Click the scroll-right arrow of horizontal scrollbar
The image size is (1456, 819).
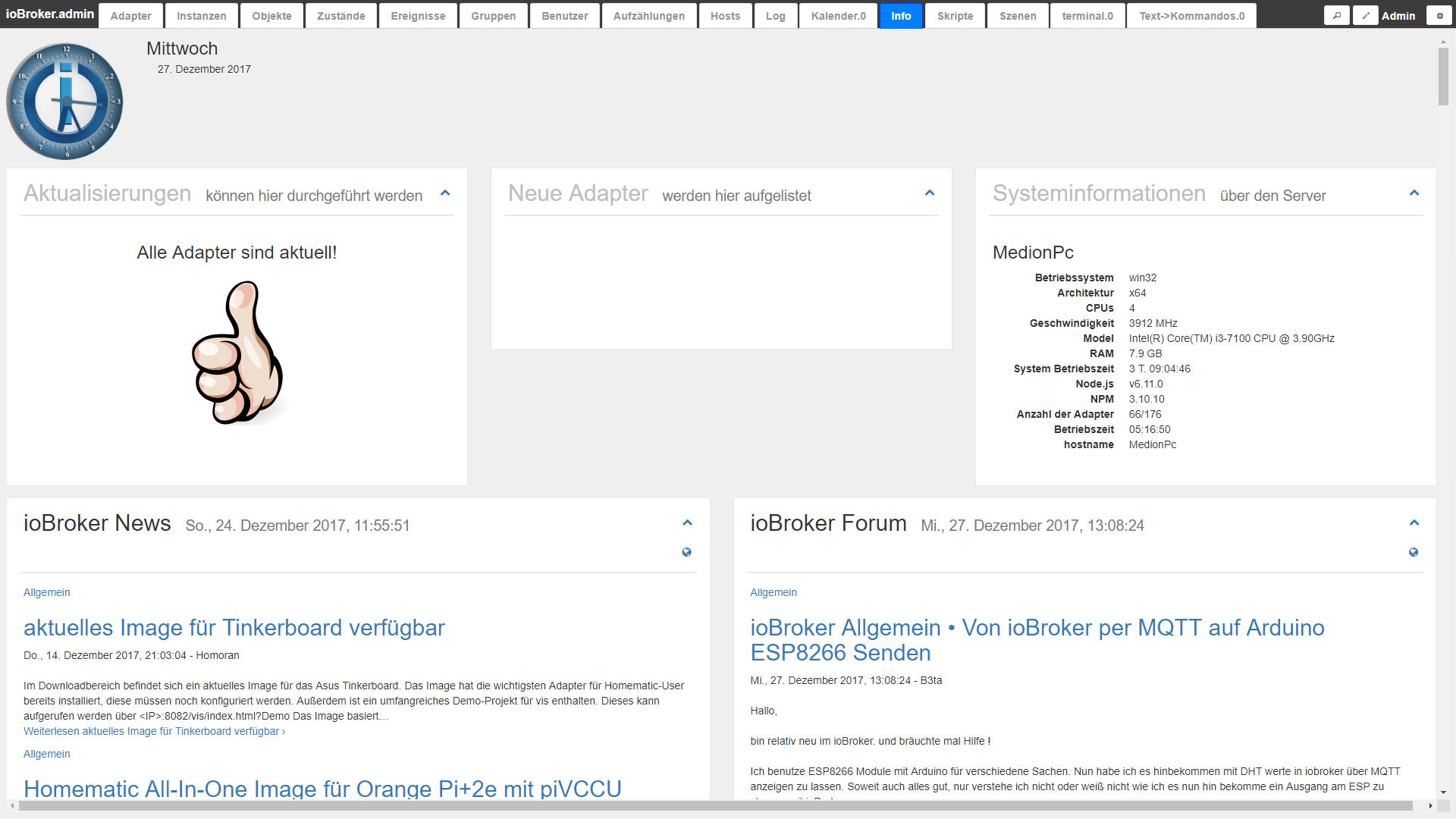(1430, 805)
